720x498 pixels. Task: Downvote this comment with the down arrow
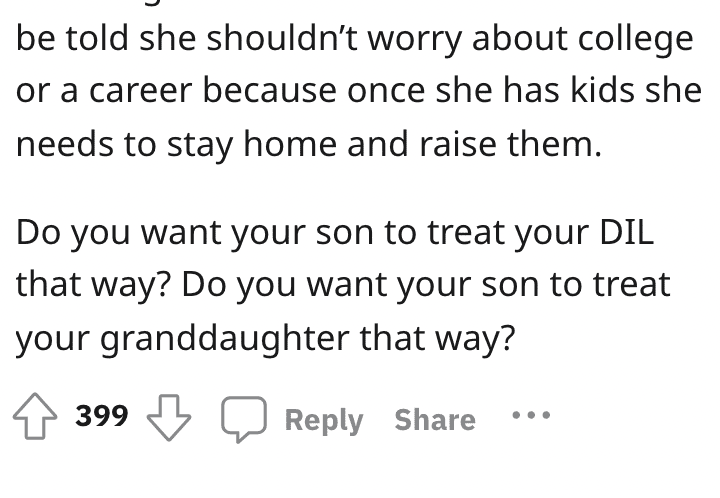pos(169,417)
